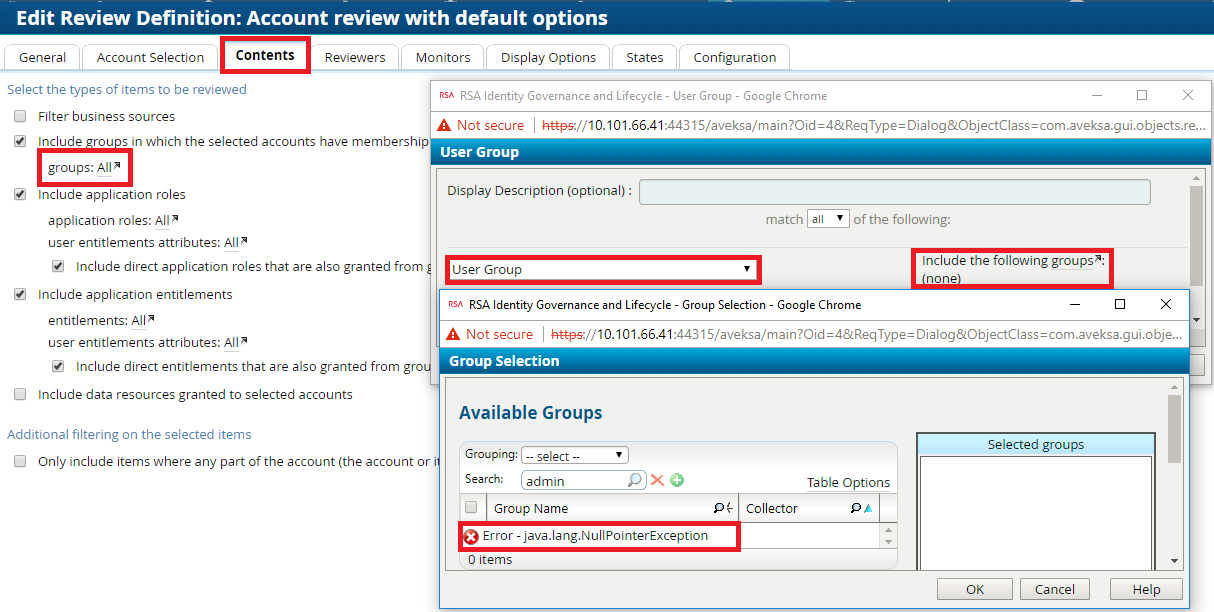Image resolution: width=1214 pixels, height=612 pixels.
Task: Check Include data resources granted to selected accounts
Action: 21,395
